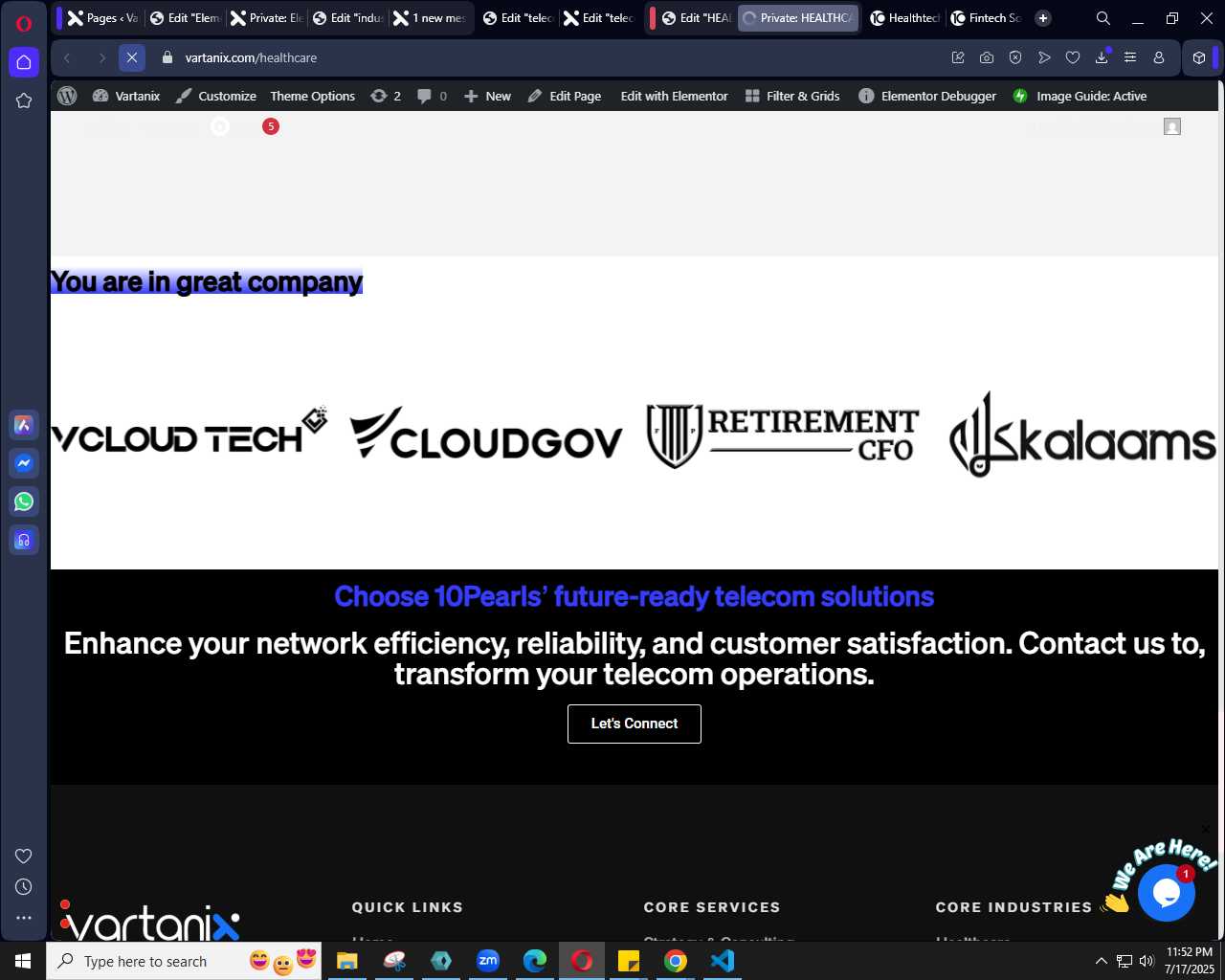Switch to the Fintech So tab
The height and width of the screenshot is (980, 1225).
pos(985,18)
